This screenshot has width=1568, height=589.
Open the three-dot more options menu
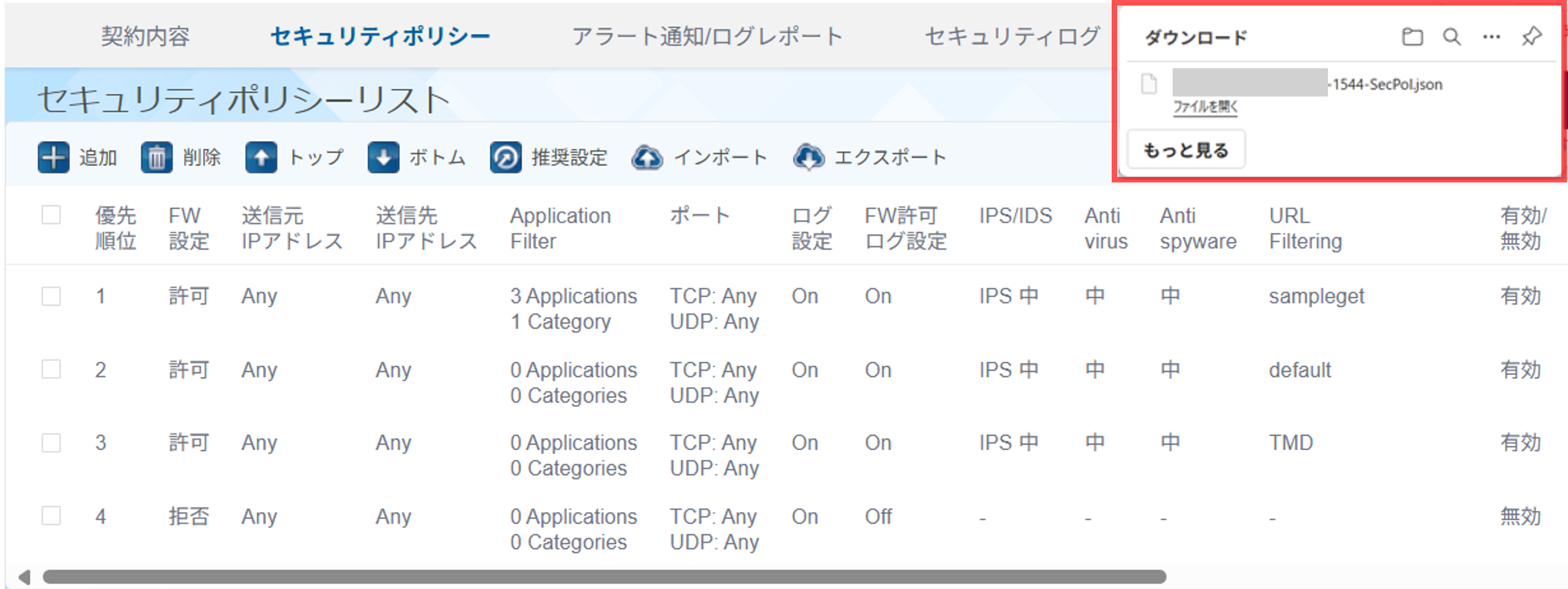coord(1491,37)
